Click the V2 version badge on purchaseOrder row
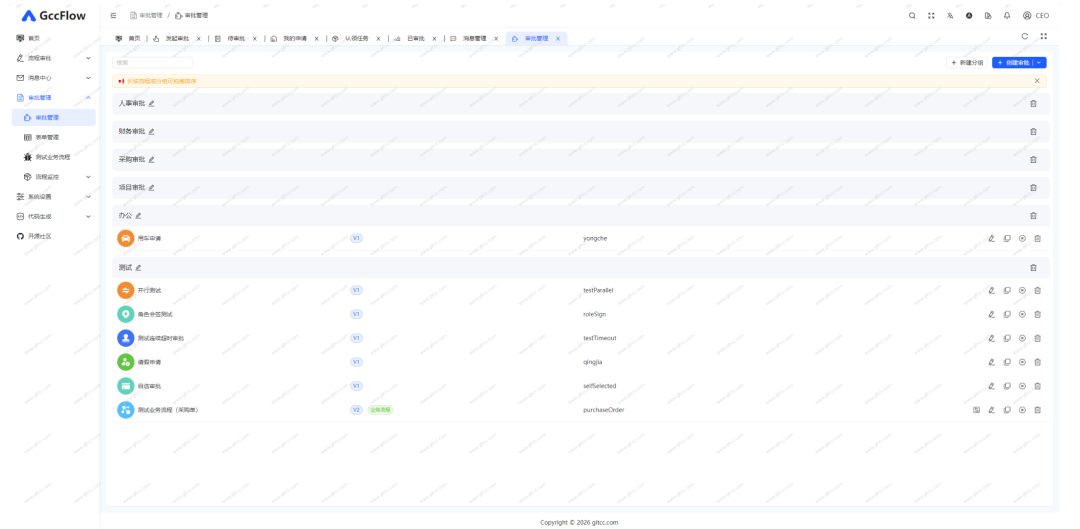 356,410
